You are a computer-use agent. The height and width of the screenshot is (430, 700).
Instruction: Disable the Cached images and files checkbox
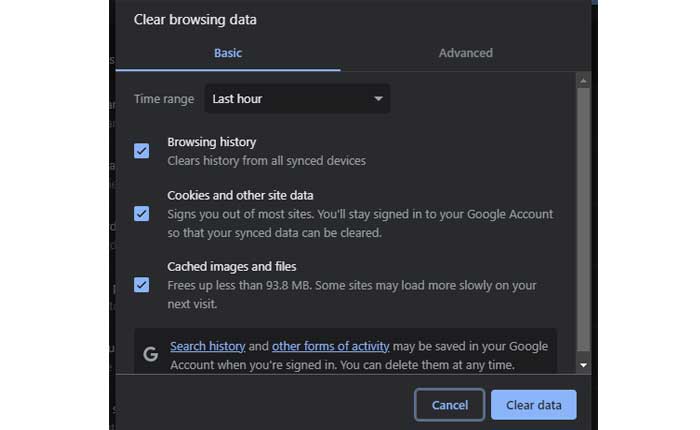(142, 285)
